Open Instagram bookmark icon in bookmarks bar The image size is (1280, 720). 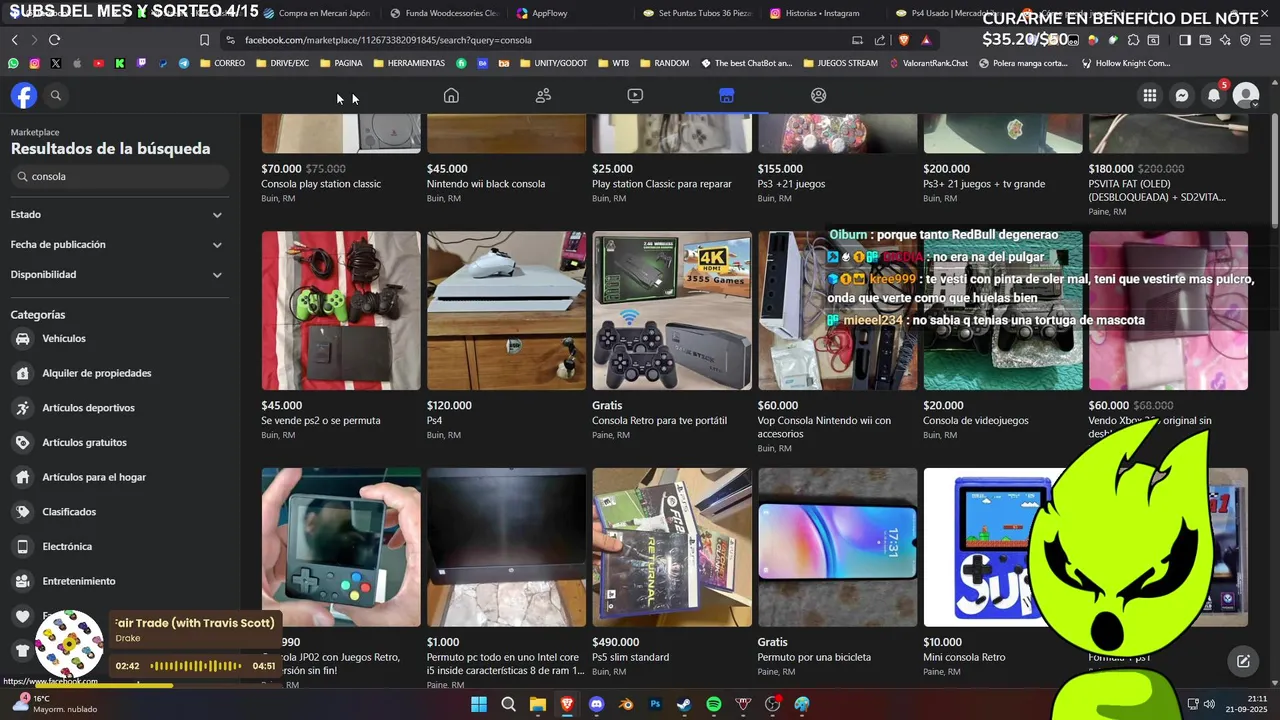34,63
